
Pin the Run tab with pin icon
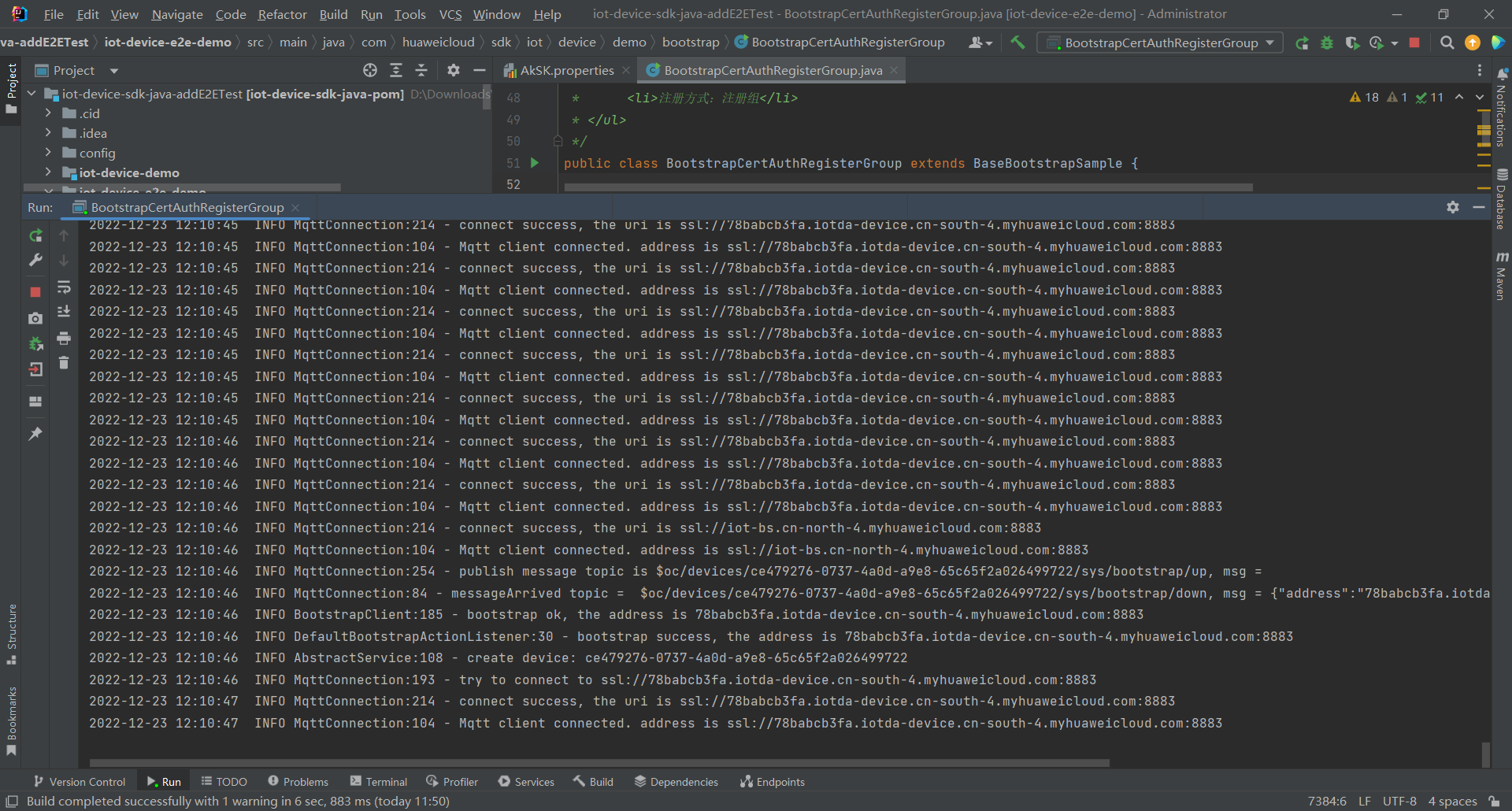(35, 434)
